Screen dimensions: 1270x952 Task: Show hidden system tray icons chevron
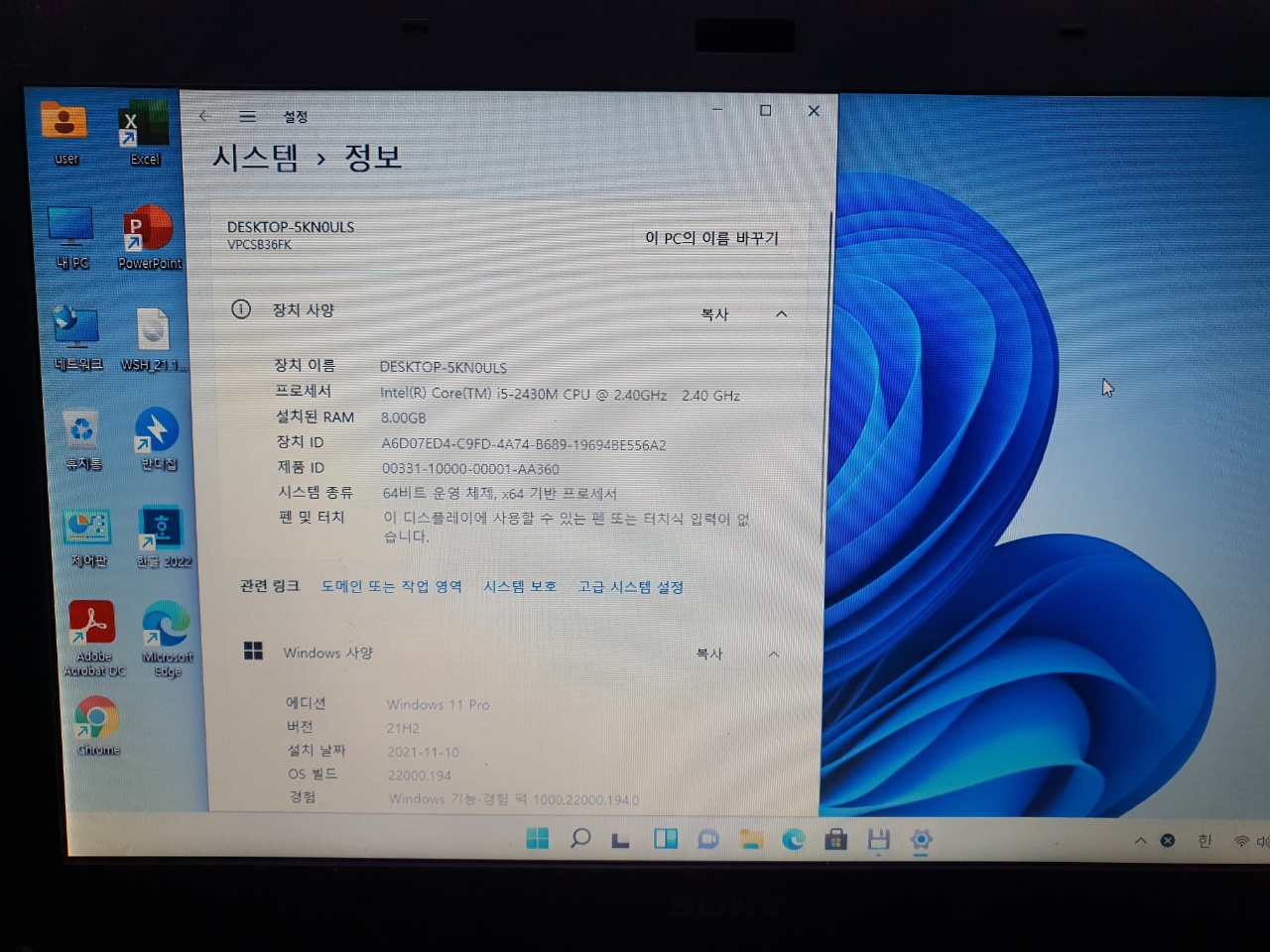click(x=1141, y=841)
